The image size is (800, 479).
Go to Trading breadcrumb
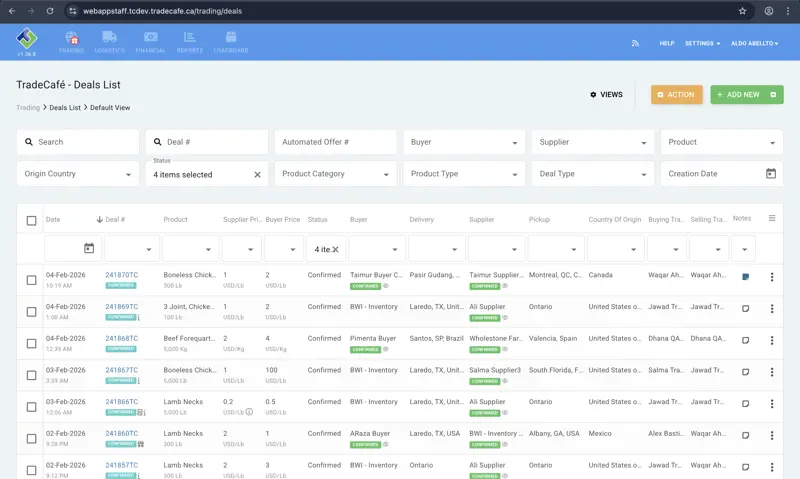tap(28, 108)
